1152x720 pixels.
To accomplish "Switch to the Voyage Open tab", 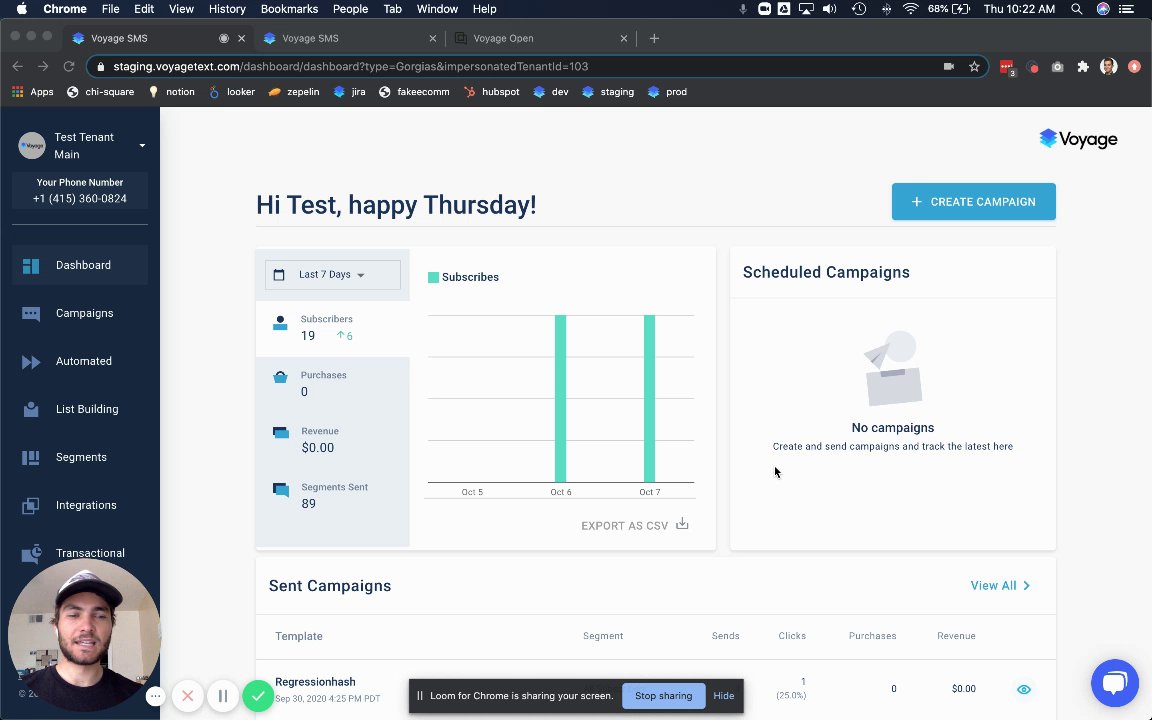I will click(x=540, y=38).
